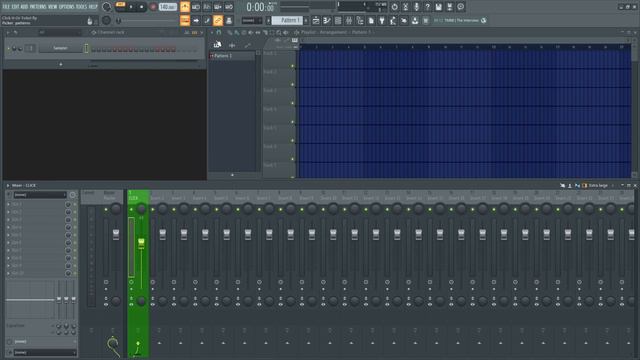
Task: Toggle the pattern/song mode switch
Action: 120,5
